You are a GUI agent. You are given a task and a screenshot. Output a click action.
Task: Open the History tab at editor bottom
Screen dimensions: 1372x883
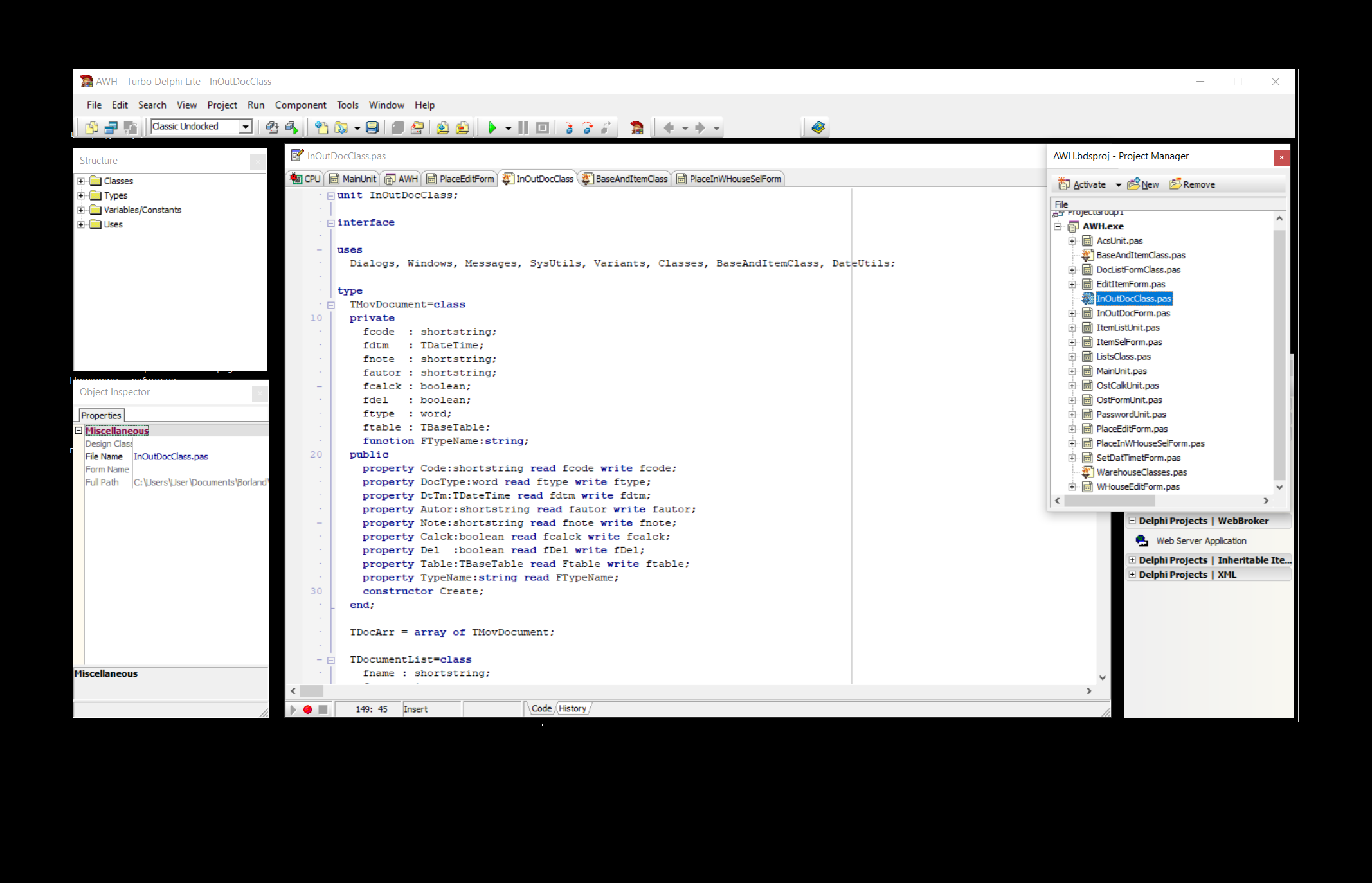point(572,708)
